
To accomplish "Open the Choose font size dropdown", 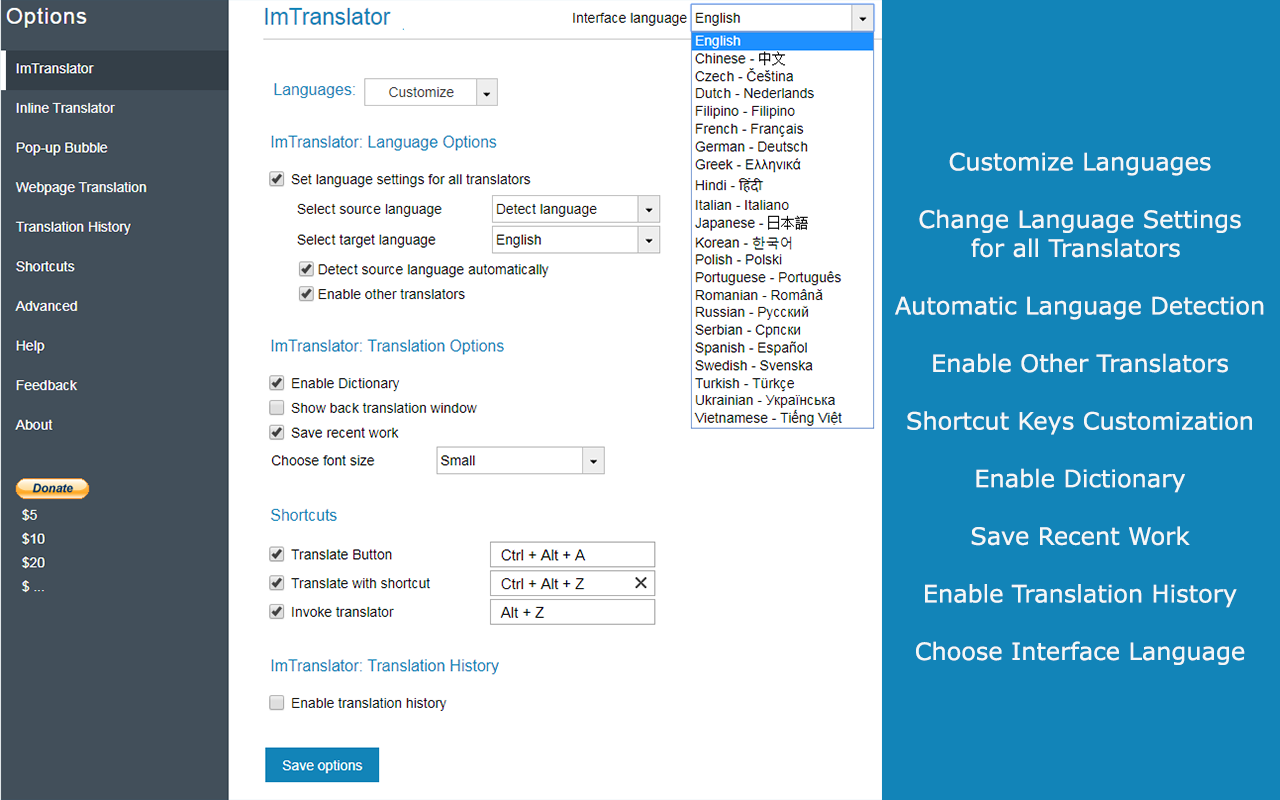I will tap(594, 461).
